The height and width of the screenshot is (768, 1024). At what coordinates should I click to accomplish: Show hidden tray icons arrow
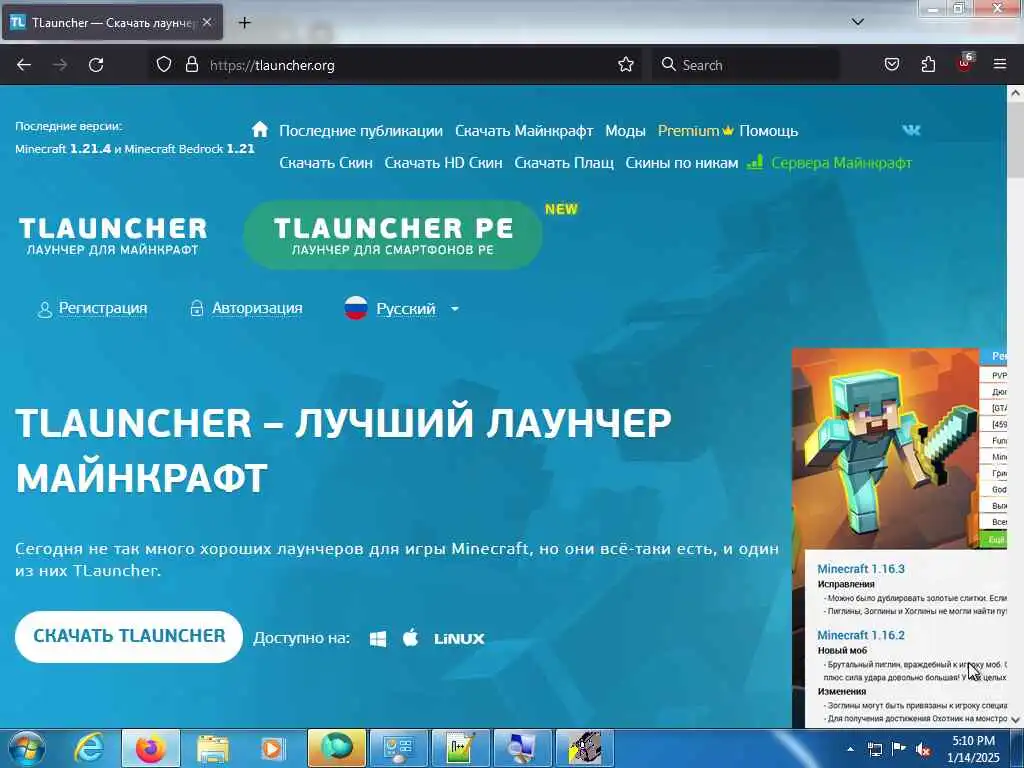pos(850,750)
